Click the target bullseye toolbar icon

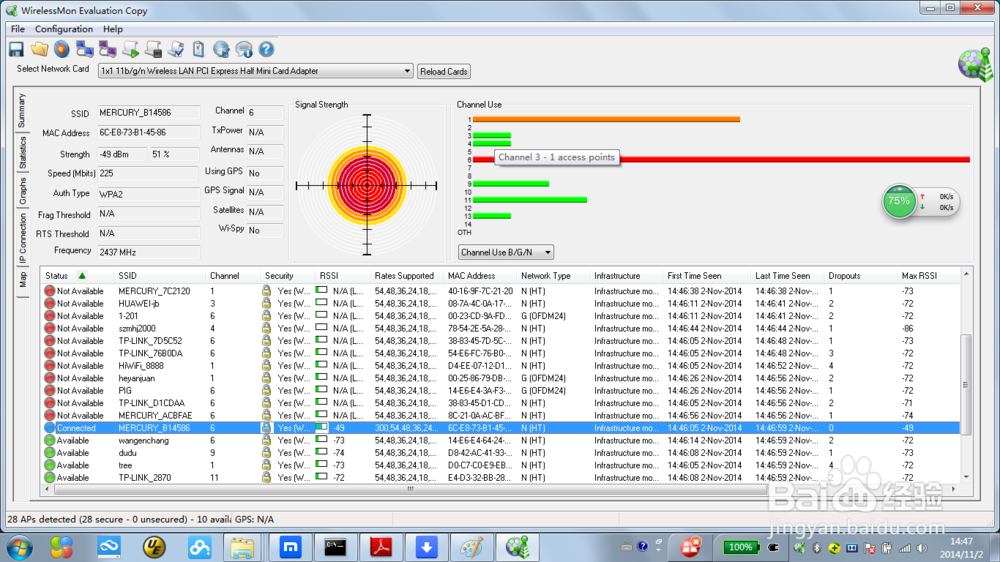pyautogui.click(x=62, y=49)
